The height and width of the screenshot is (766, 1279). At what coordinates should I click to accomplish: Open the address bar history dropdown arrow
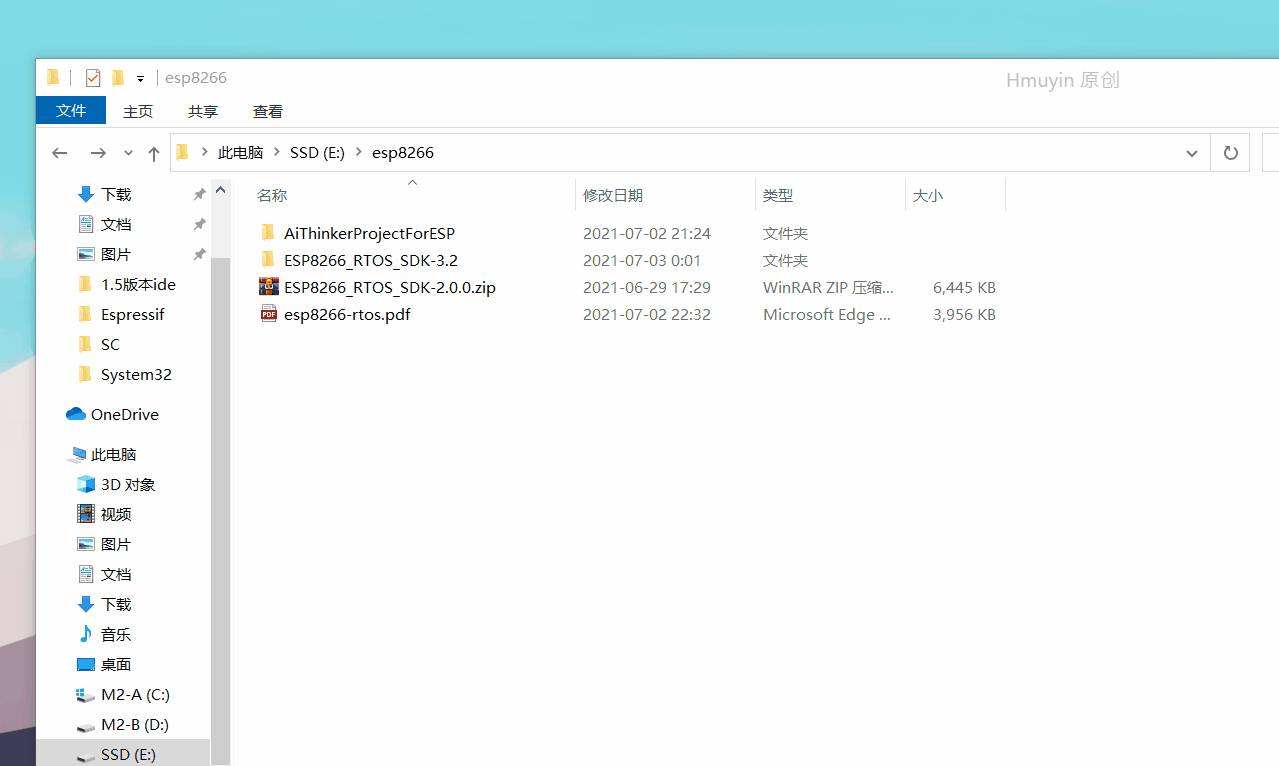tap(1191, 152)
